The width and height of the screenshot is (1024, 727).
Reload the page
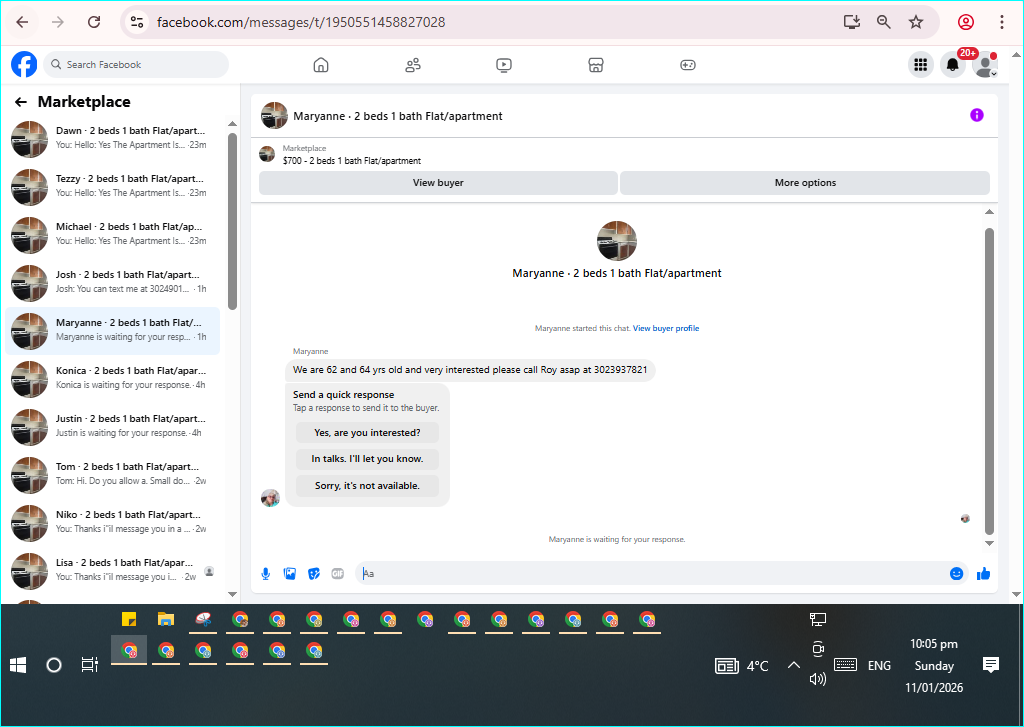[x=94, y=22]
